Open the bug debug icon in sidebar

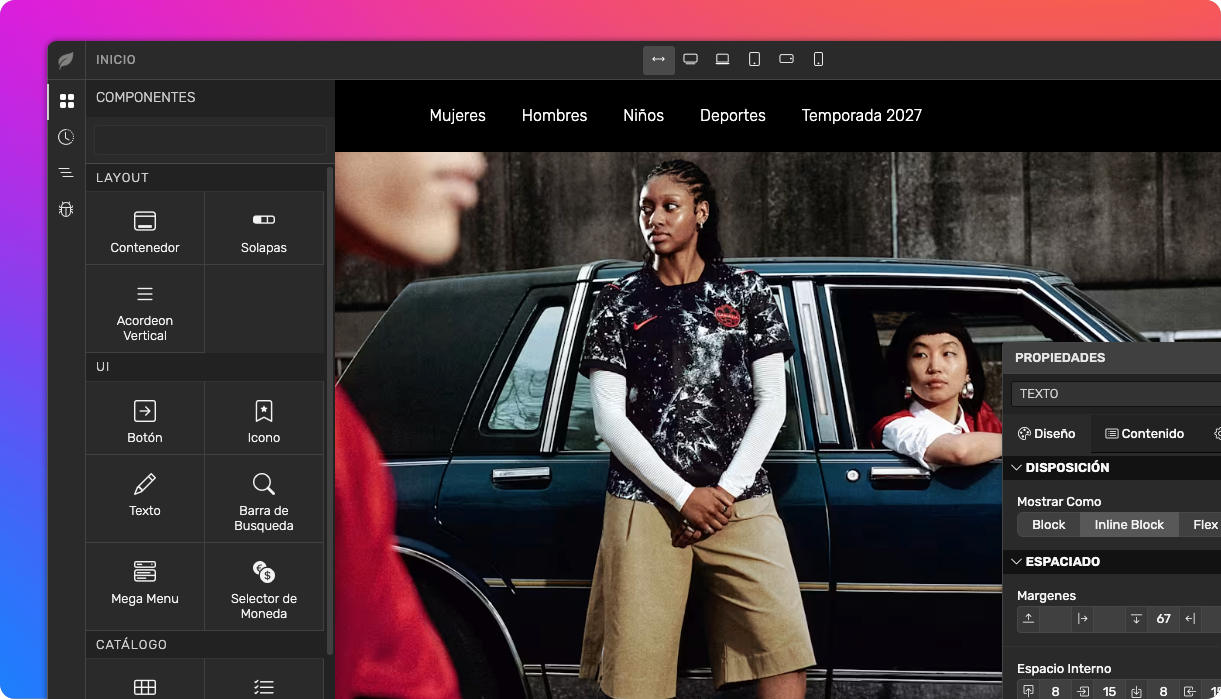pyautogui.click(x=66, y=209)
